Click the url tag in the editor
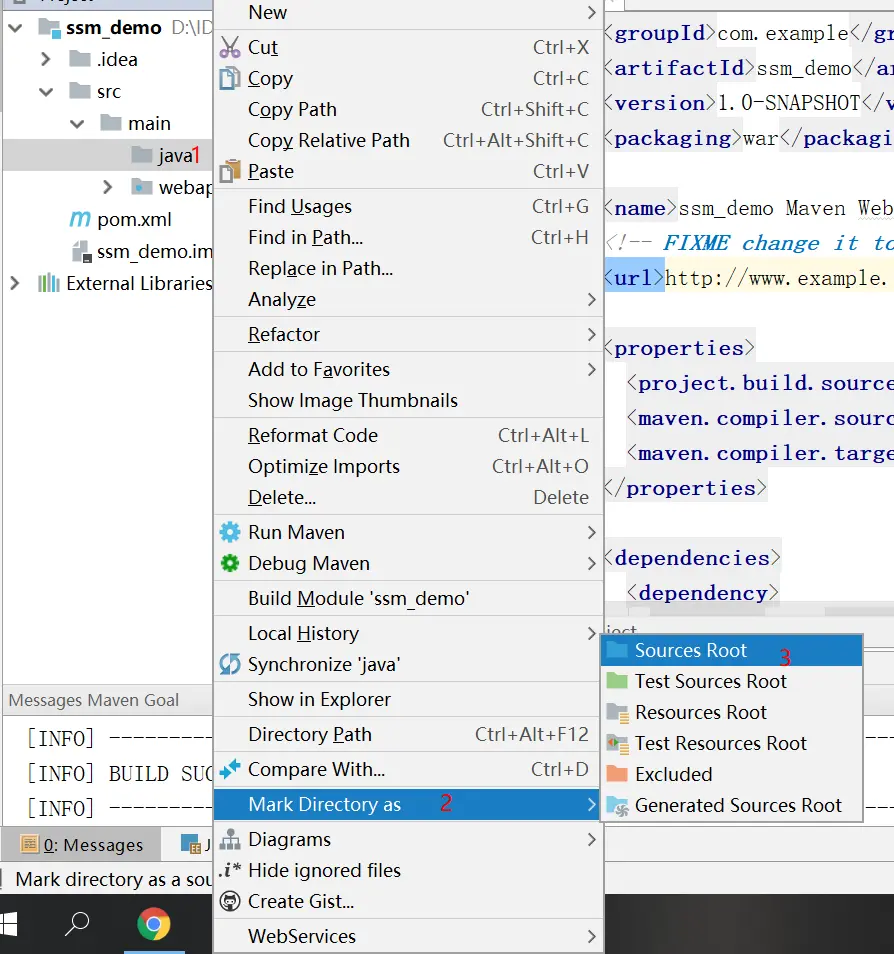This screenshot has width=894, height=954. (634, 278)
